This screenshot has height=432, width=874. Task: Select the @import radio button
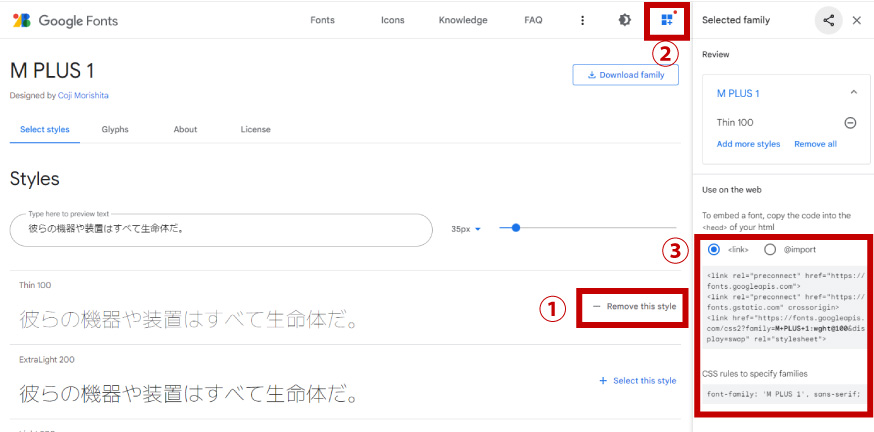tap(770, 250)
